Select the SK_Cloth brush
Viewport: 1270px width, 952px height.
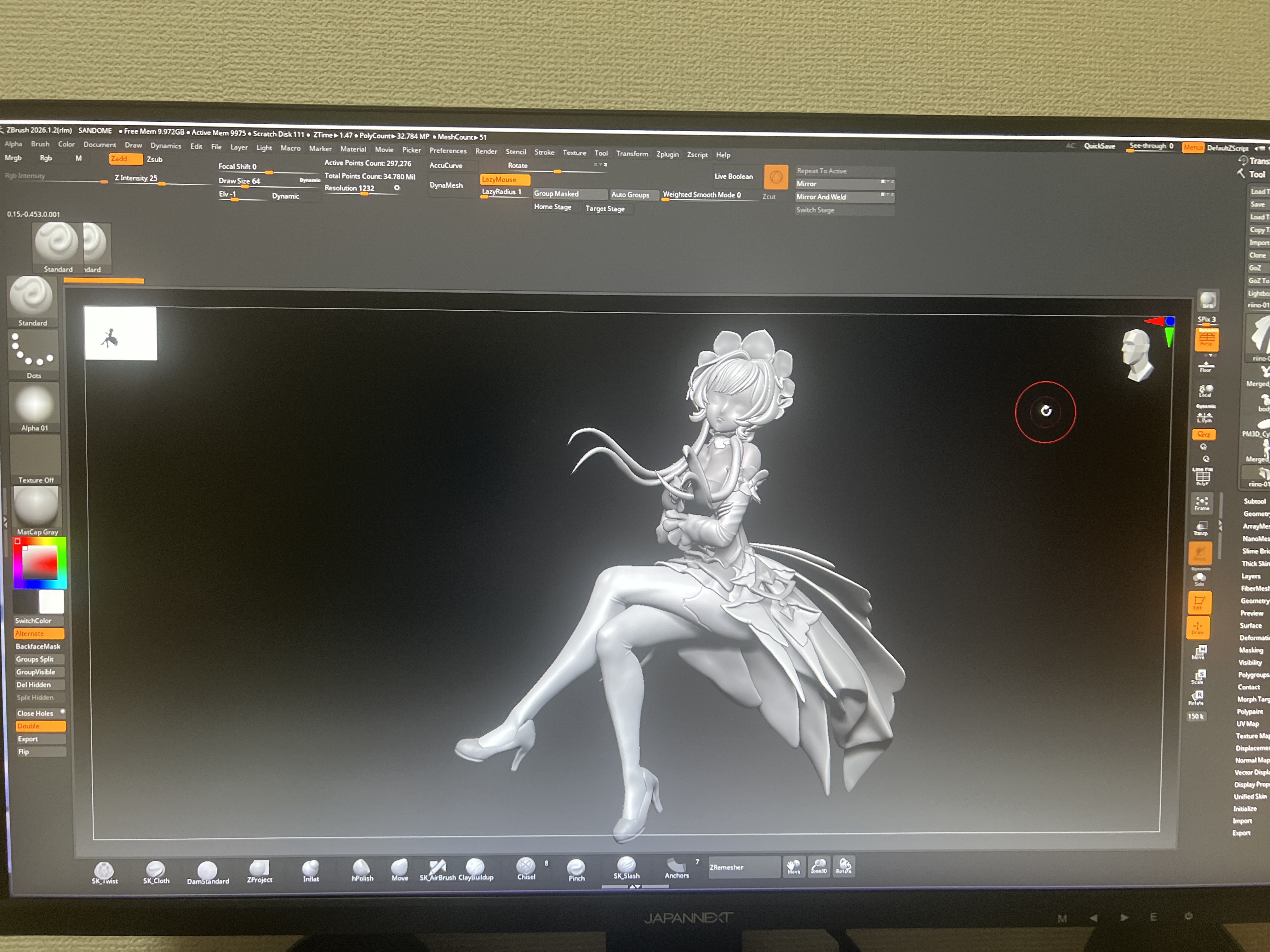coord(156,872)
